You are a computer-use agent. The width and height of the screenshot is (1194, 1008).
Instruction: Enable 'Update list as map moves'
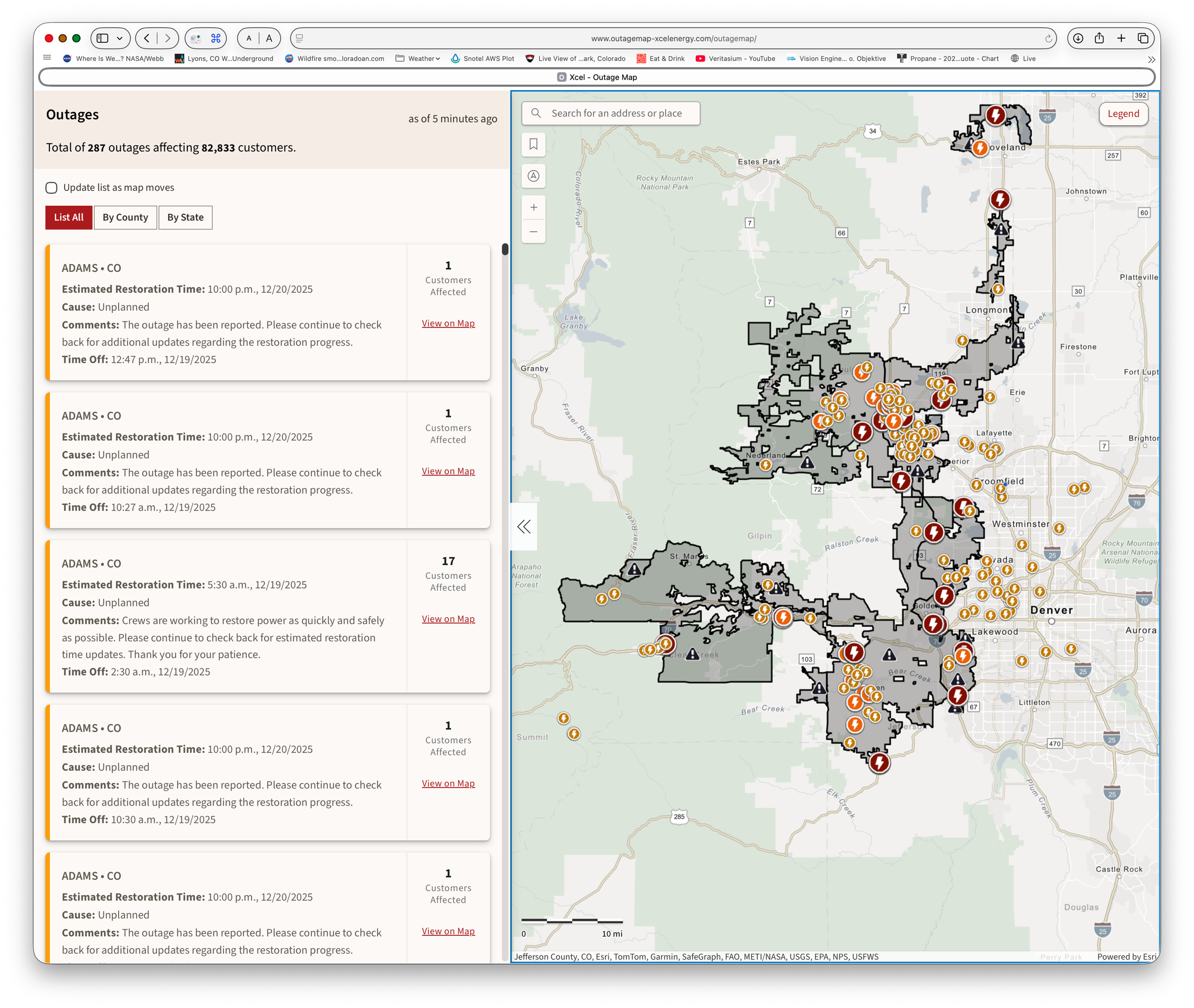[x=51, y=187]
